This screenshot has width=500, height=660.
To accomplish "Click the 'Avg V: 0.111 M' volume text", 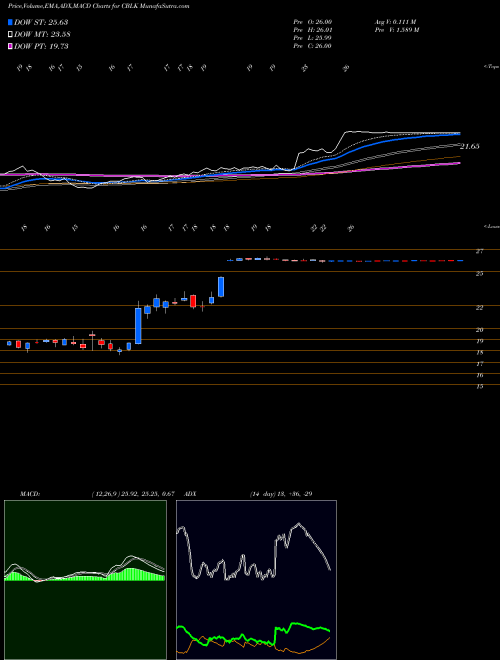I will pos(394,22).
